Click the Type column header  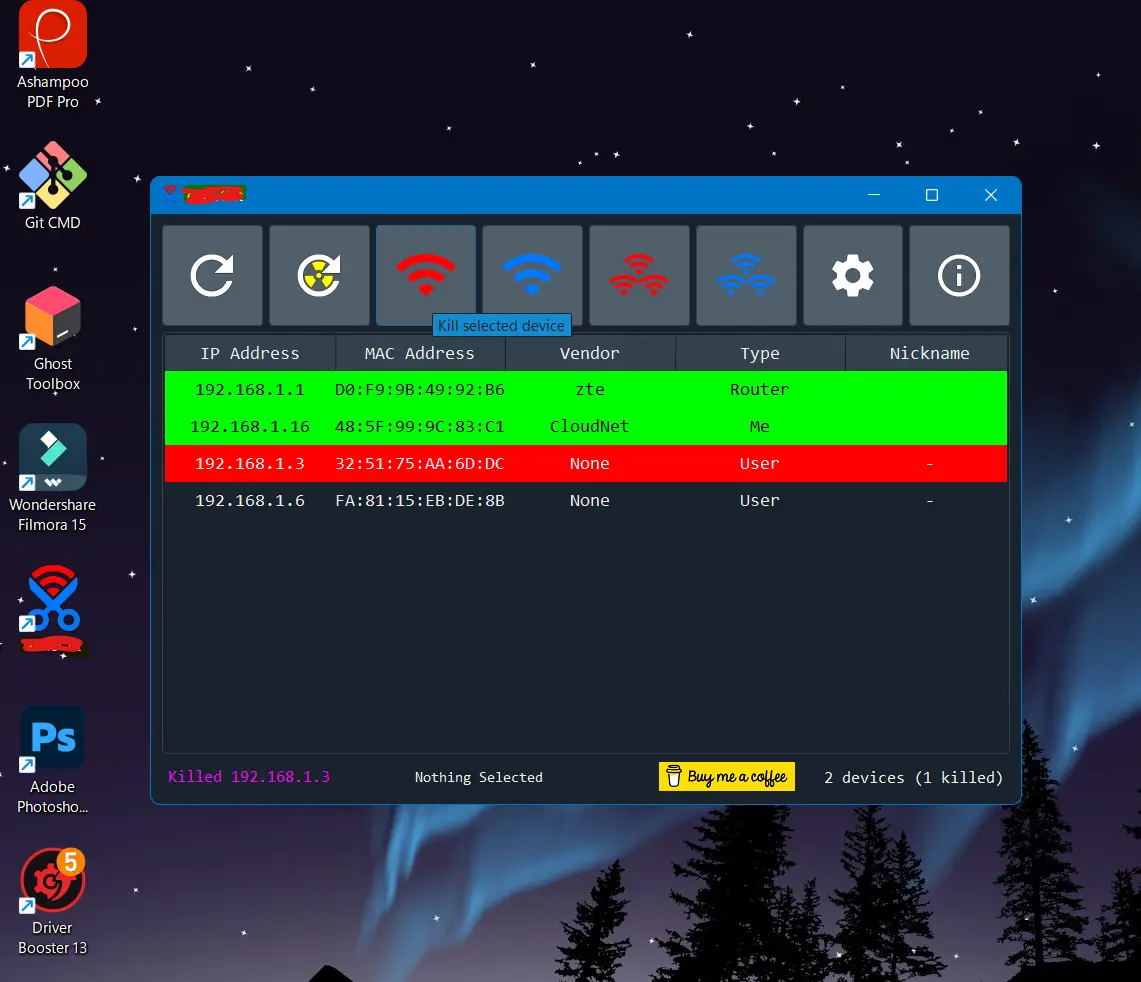coord(760,353)
